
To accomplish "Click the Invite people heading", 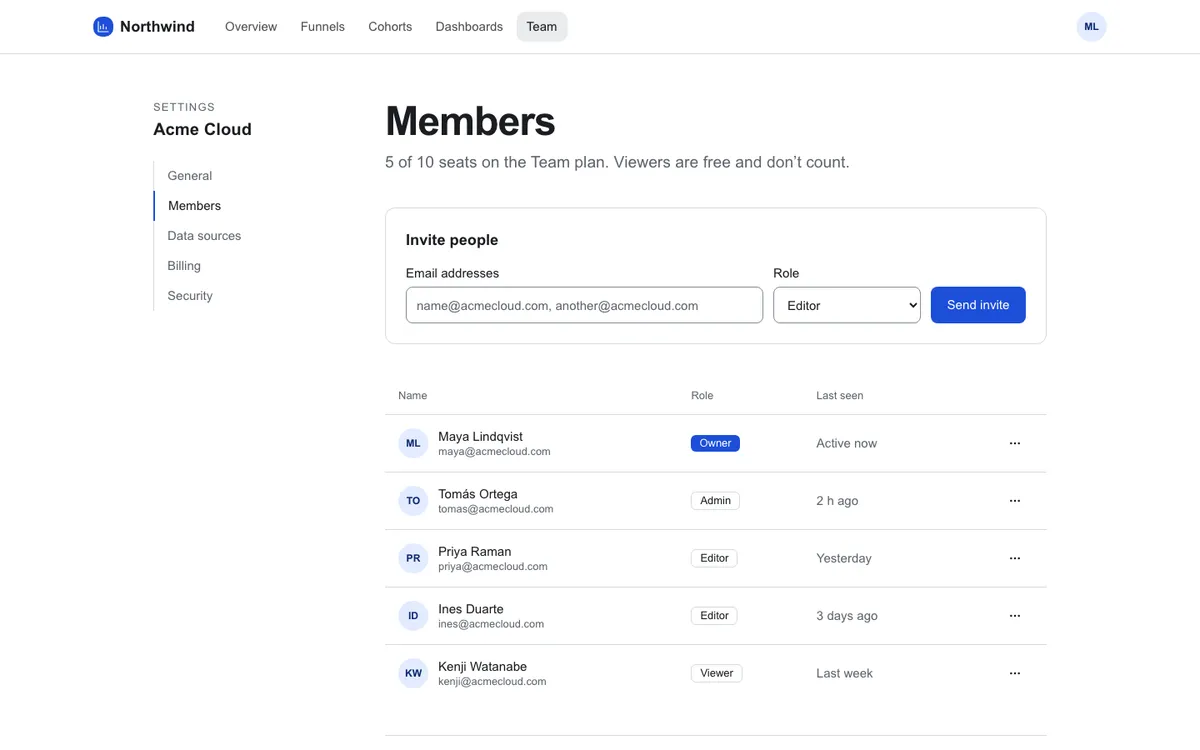I will [452, 240].
